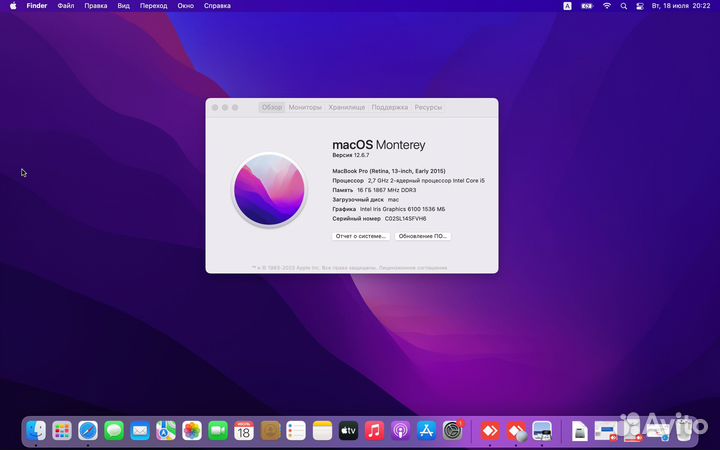Image resolution: width=720 pixels, height=450 pixels.
Task: Select the Обзор tab
Action: click(x=272, y=107)
